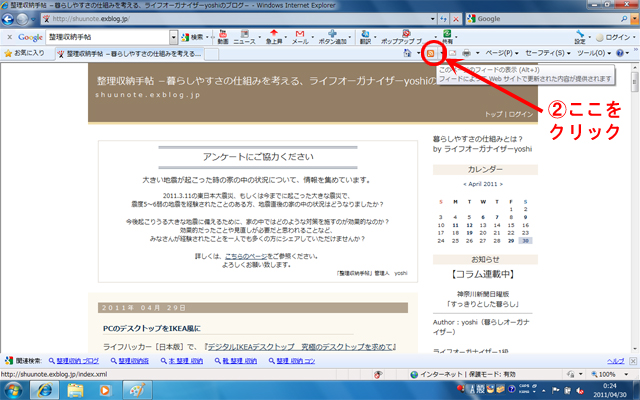The image size is (640, 400).
Task: Expand Google Toolbar search box dropdown
Action: pyautogui.click(x=173, y=37)
